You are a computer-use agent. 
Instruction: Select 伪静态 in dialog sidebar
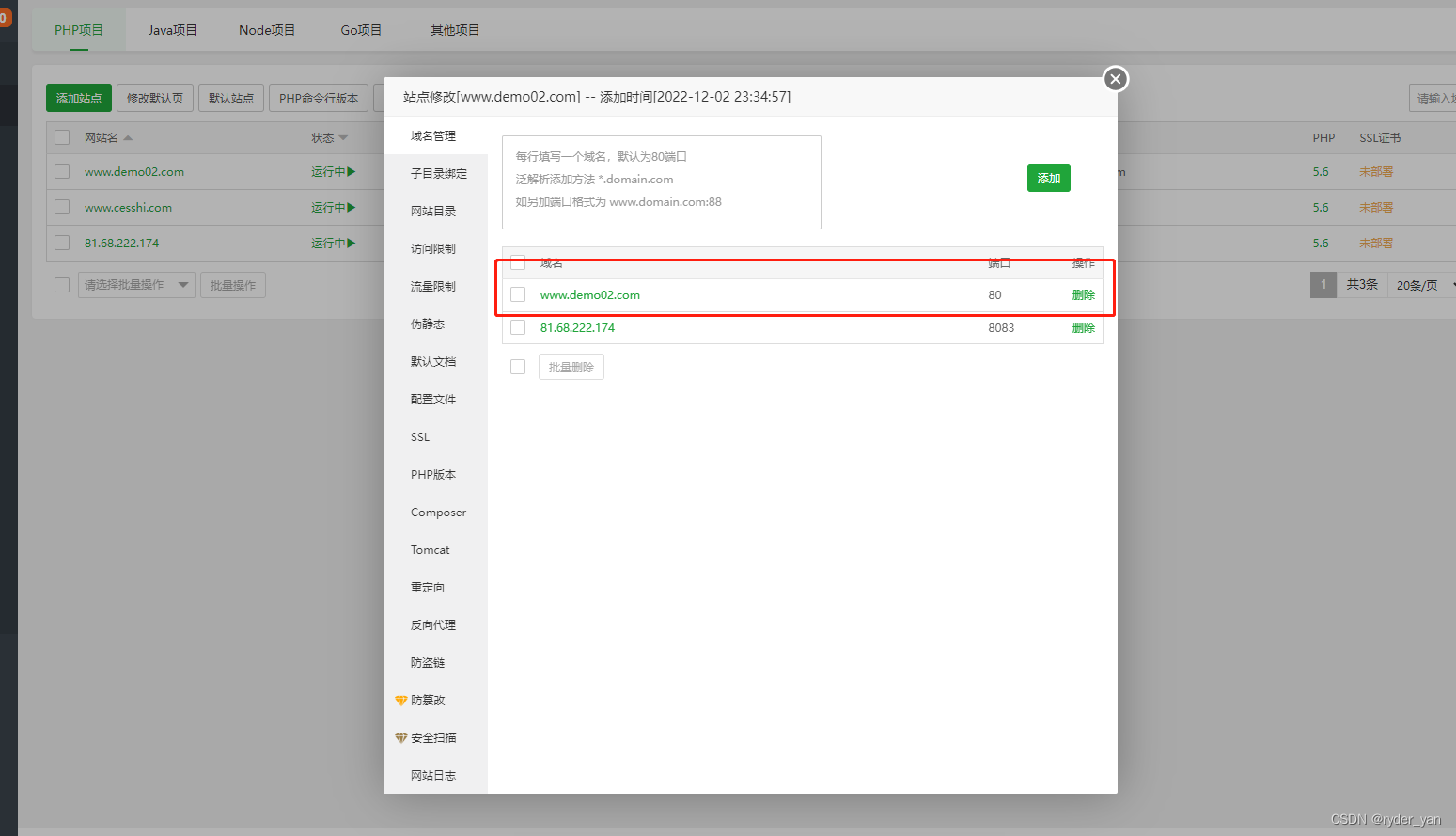point(436,323)
